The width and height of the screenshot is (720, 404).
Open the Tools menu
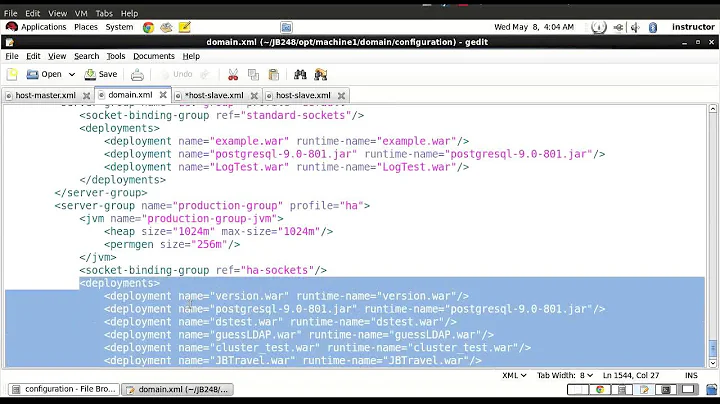pos(116,56)
